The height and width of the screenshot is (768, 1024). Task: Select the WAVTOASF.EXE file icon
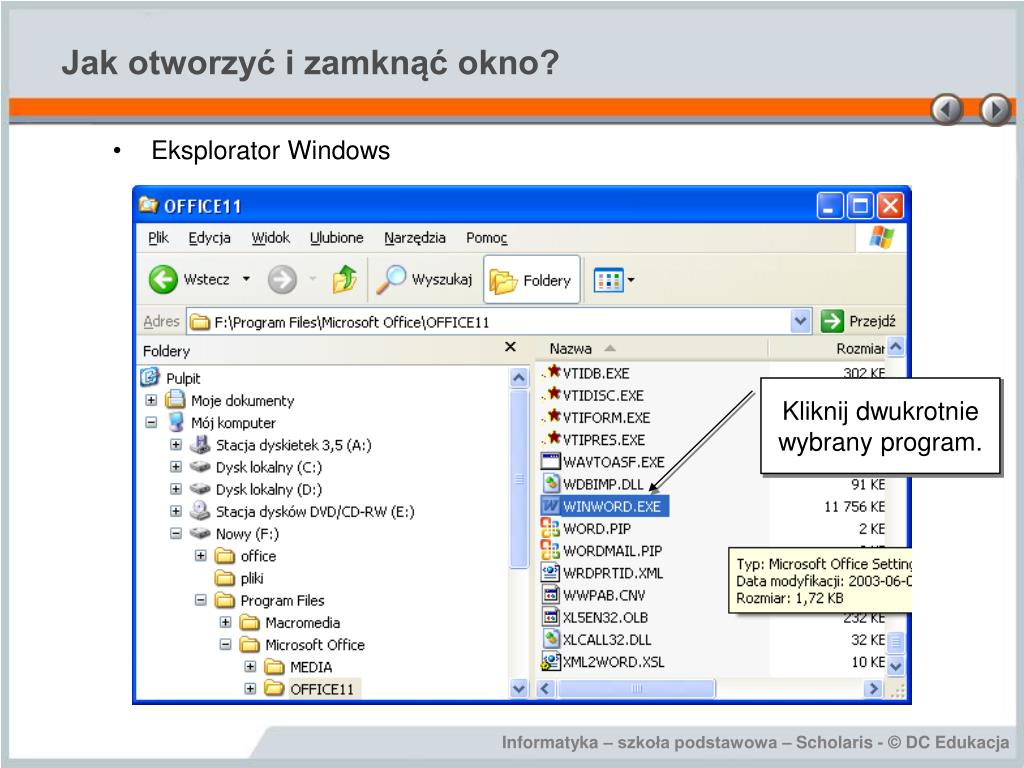[x=551, y=461]
